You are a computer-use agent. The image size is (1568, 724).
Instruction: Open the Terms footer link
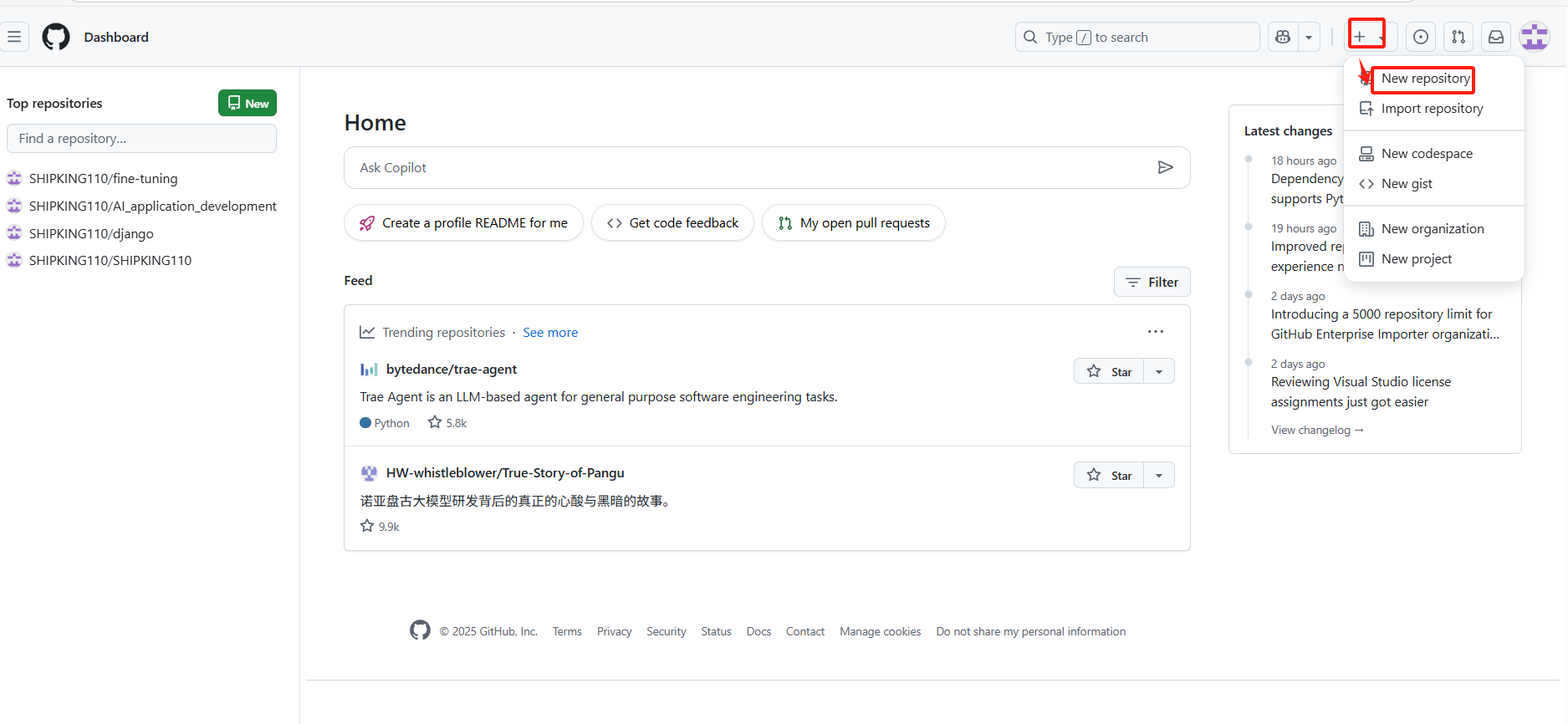567,631
